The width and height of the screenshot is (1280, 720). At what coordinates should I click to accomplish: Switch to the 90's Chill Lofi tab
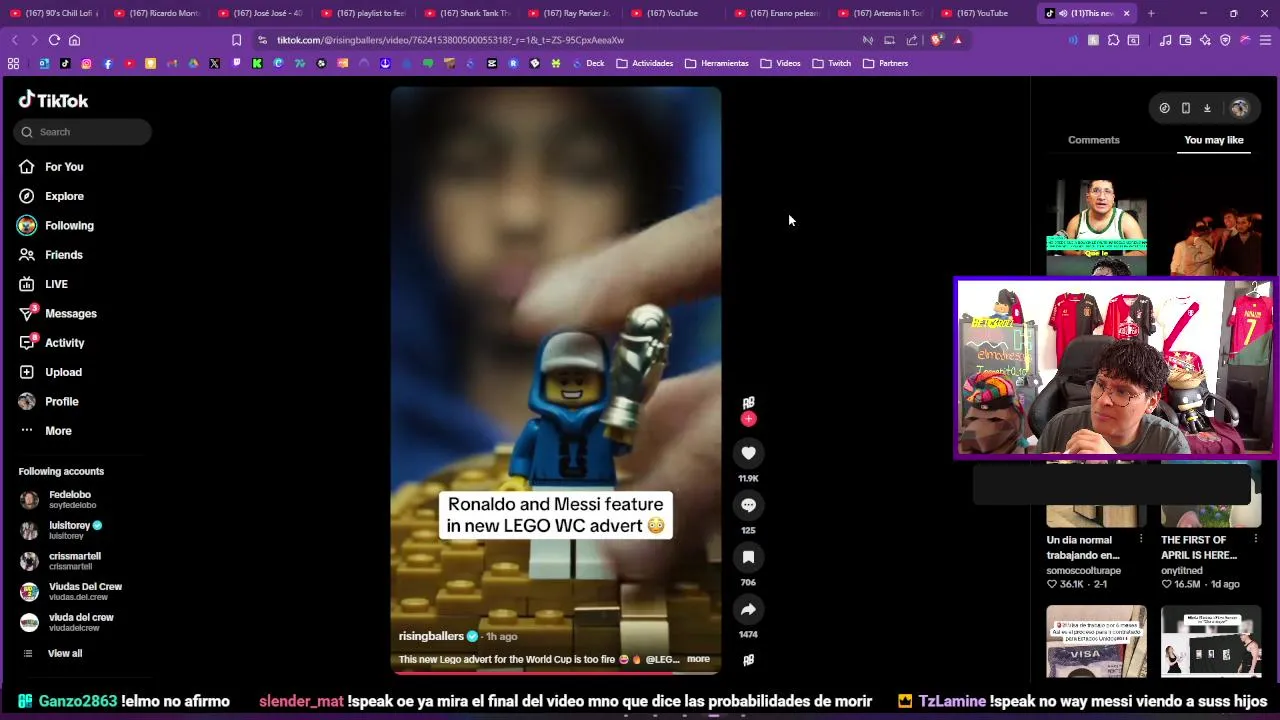click(x=55, y=13)
